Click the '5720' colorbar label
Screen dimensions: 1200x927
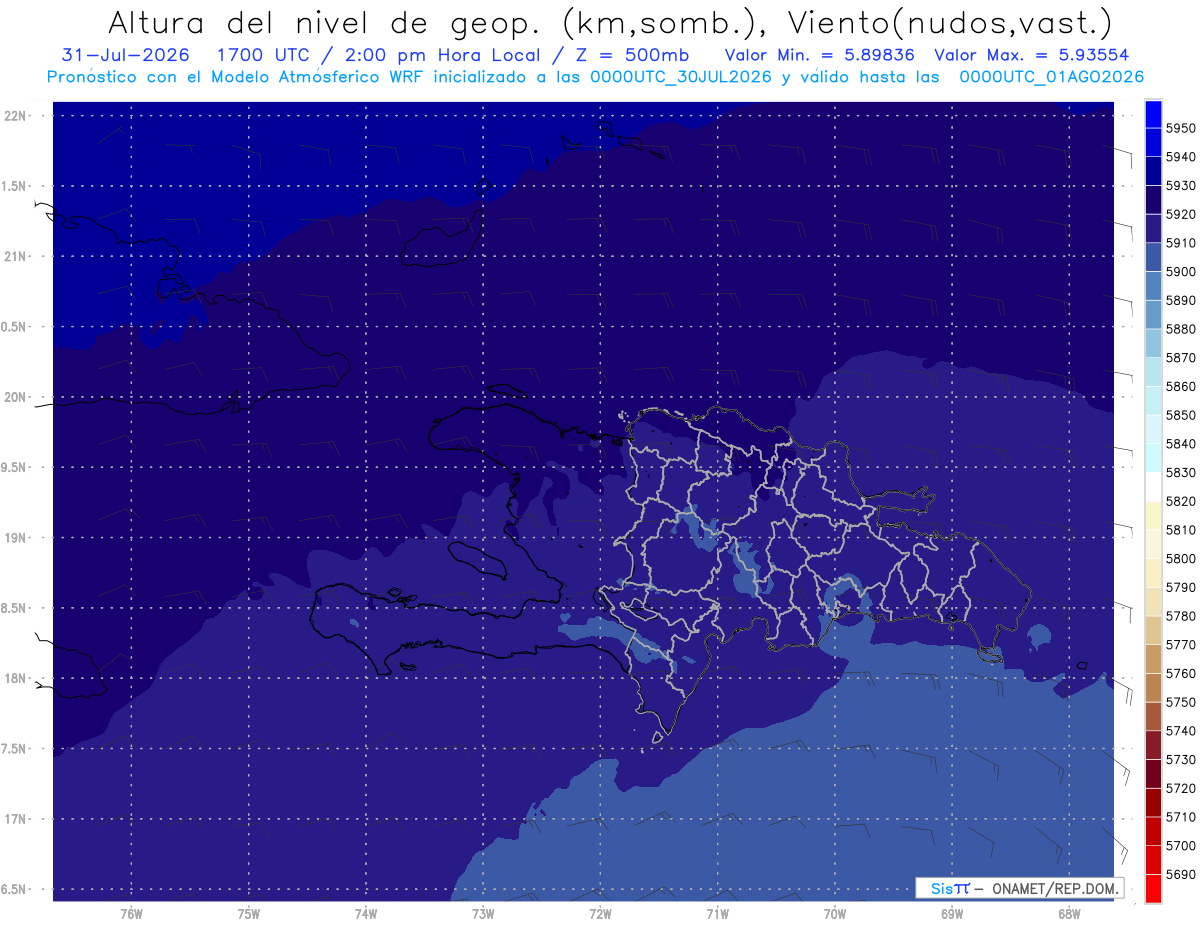(1181, 788)
